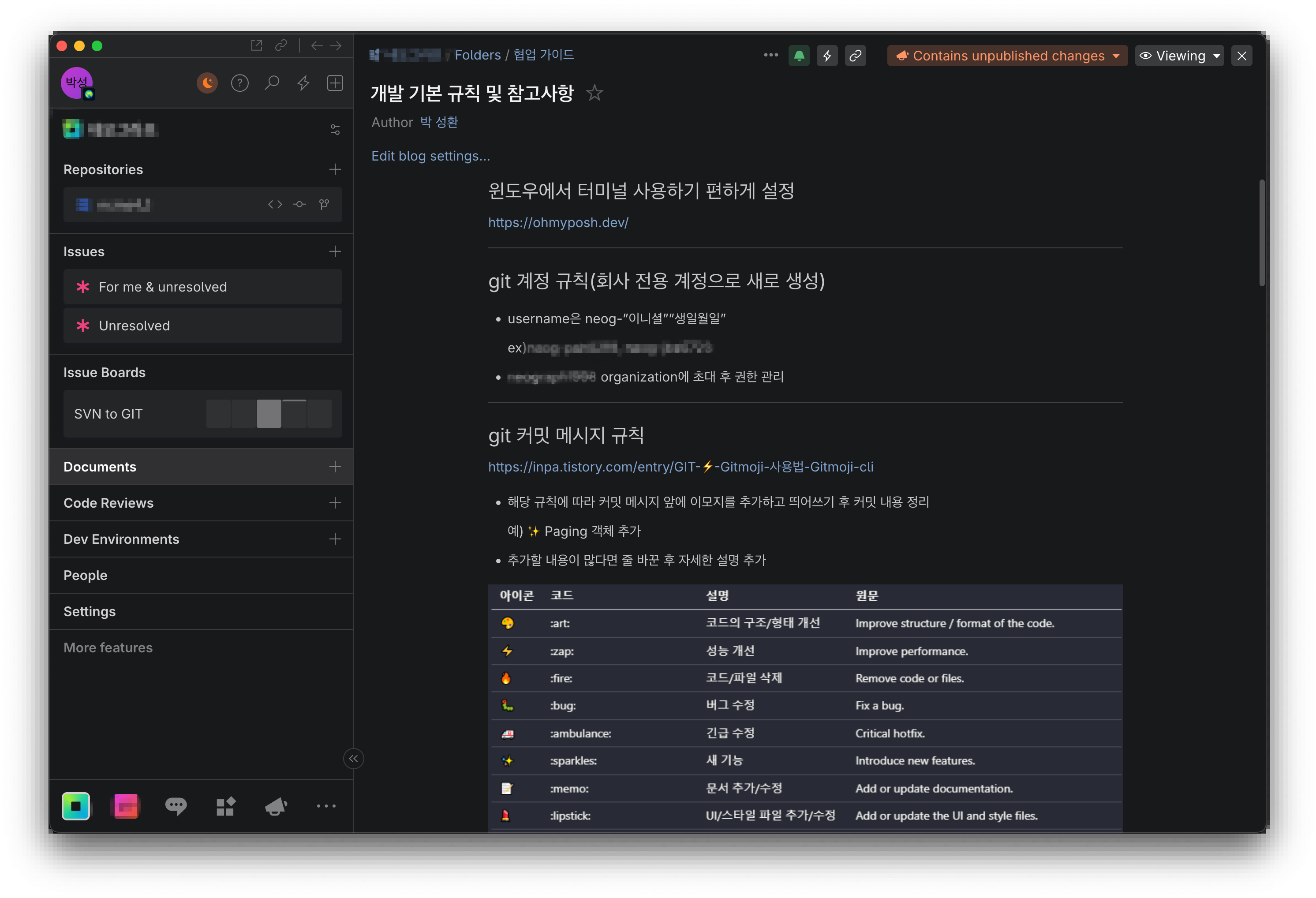Click the search magnifier icon in sidebar
The width and height of the screenshot is (1316, 898).
click(272, 83)
